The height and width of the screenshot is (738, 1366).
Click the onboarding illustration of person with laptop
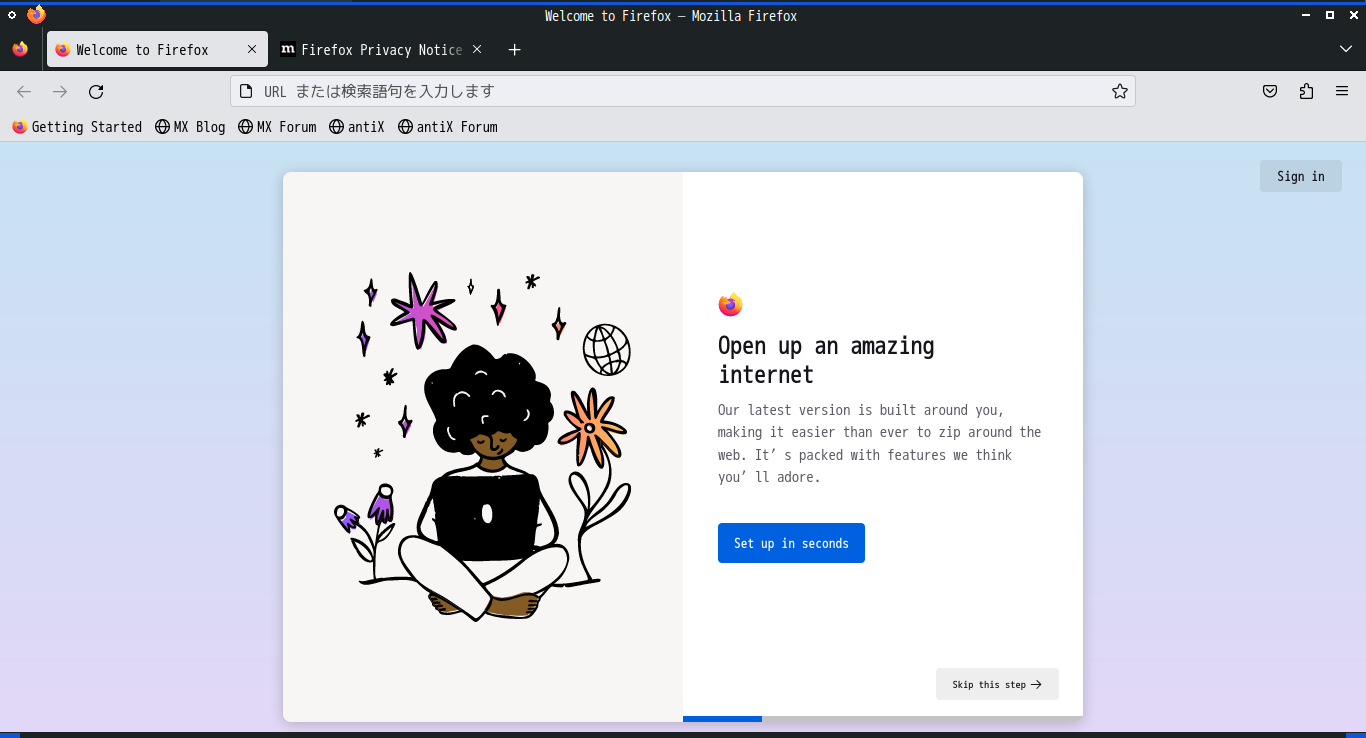tap(483, 446)
